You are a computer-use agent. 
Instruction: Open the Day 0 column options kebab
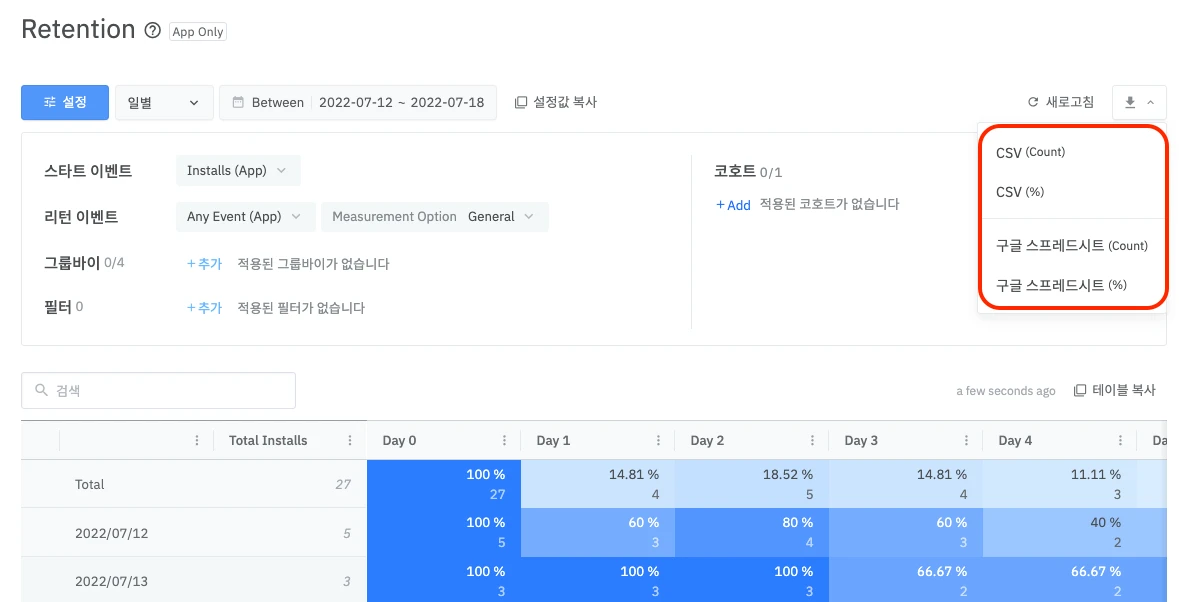pyautogui.click(x=505, y=440)
